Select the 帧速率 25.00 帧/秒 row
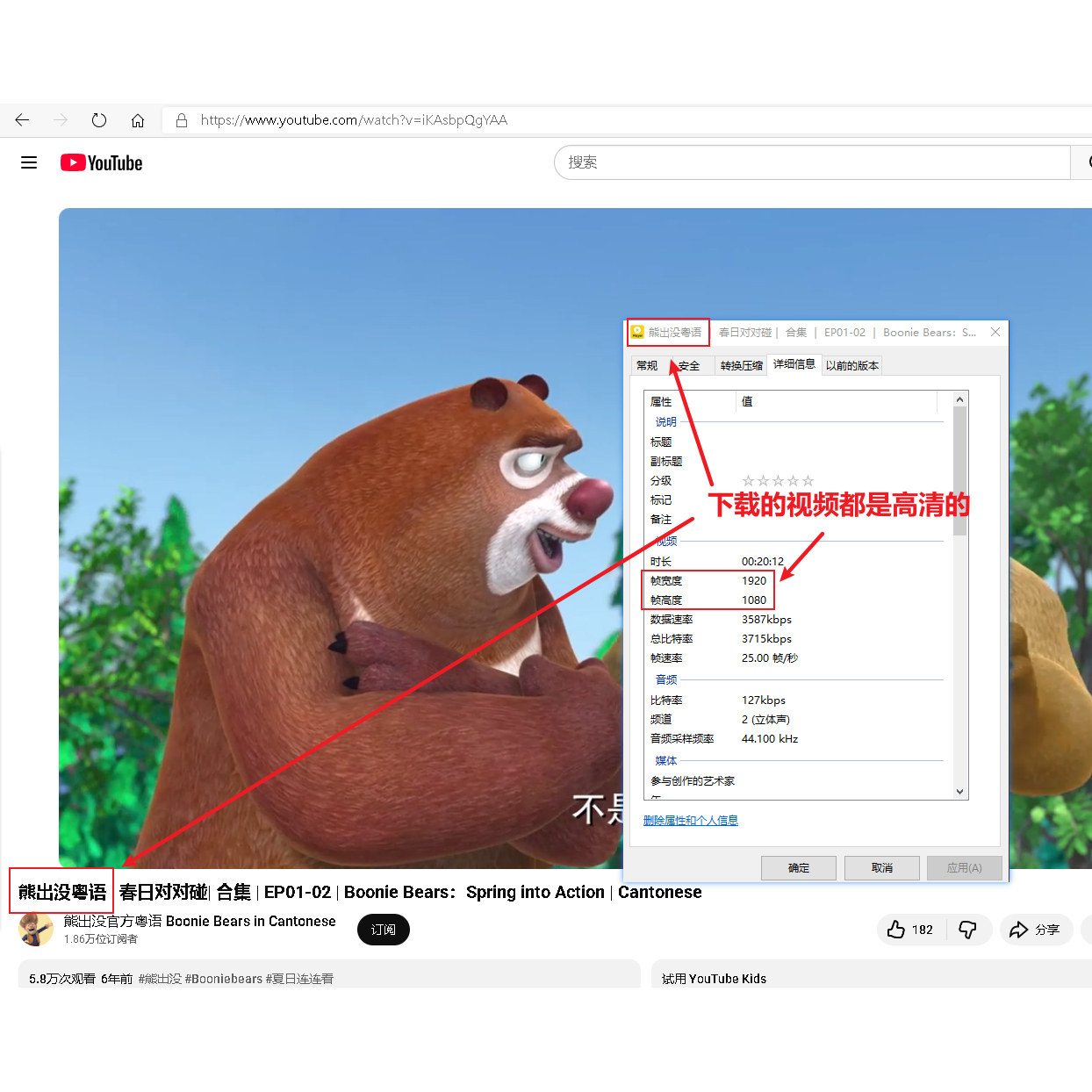The height and width of the screenshot is (1092, 1092). pyautogui.click(x=795, y=657)
